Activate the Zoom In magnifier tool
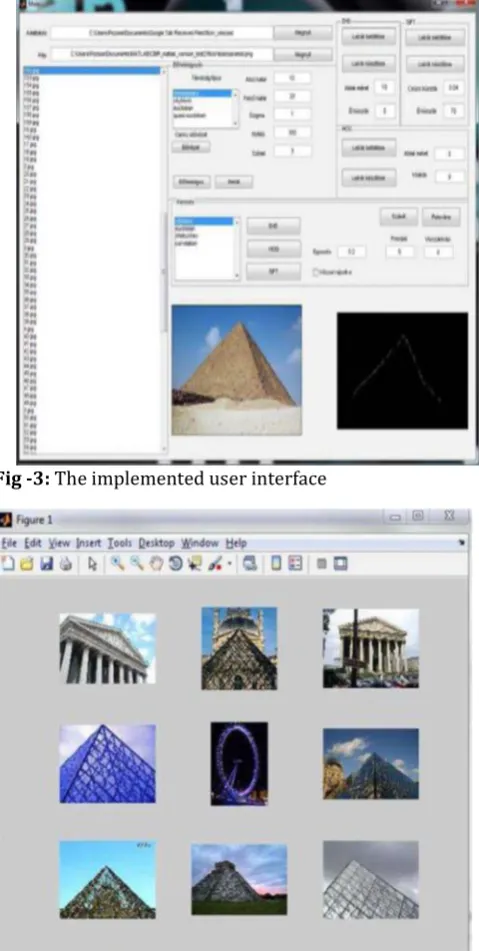 (x=118, y=564)
